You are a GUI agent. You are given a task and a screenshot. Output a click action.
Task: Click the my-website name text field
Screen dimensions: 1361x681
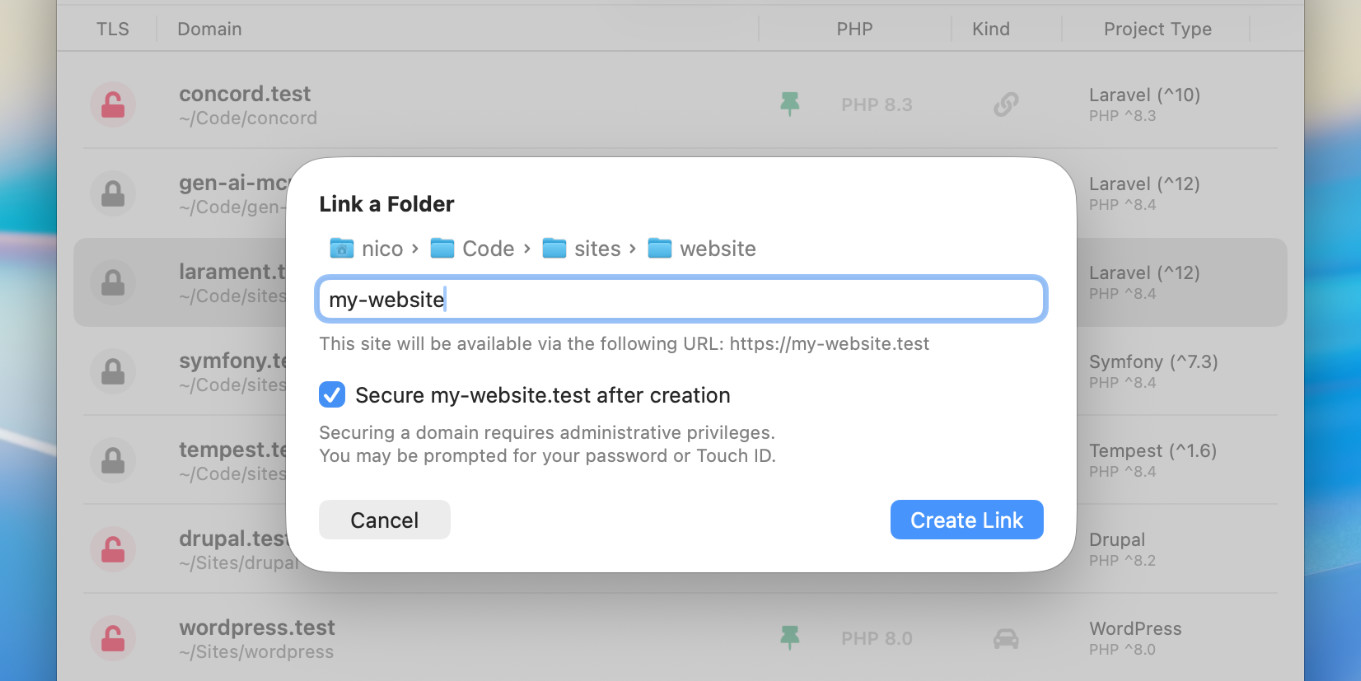[x=681, y=300]
